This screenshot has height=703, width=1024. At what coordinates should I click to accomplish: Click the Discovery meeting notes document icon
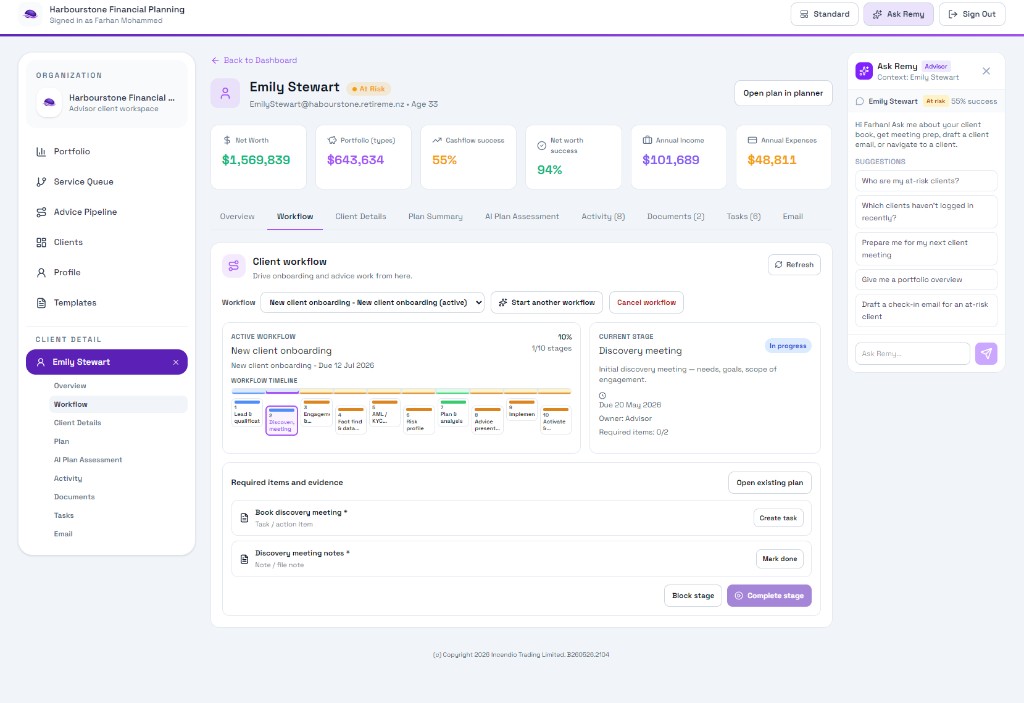(244, 559)
